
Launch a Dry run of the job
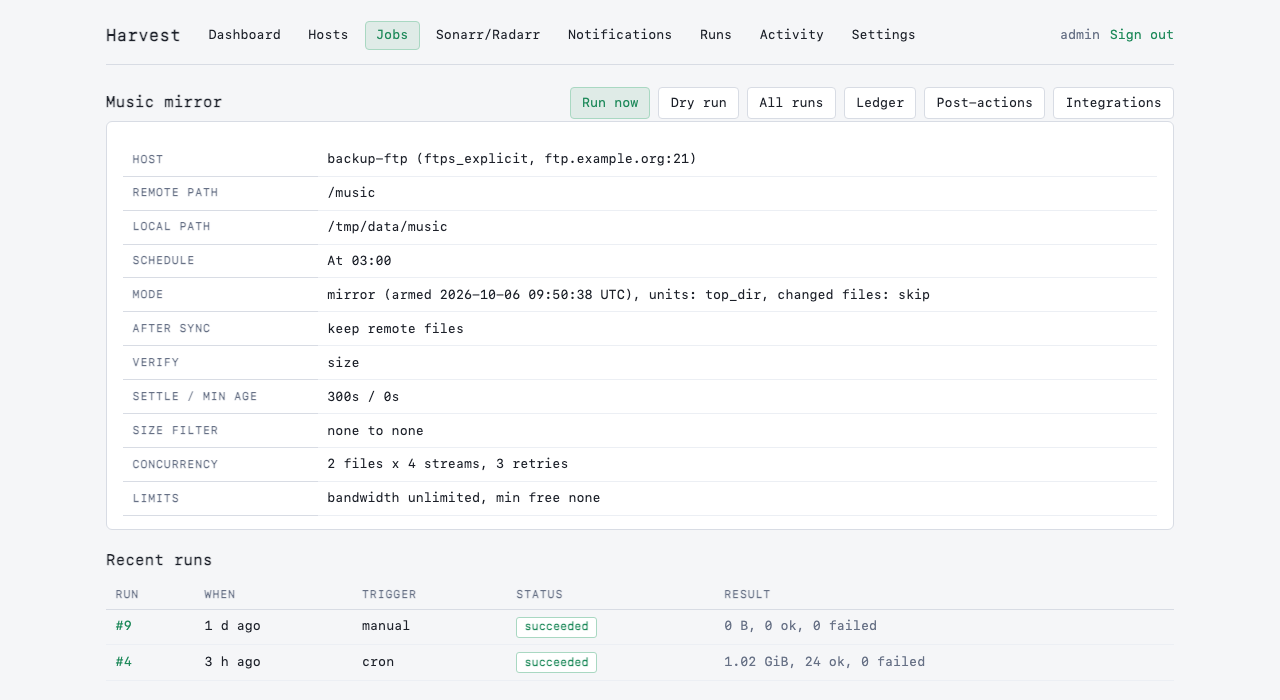tap(698, 103)
